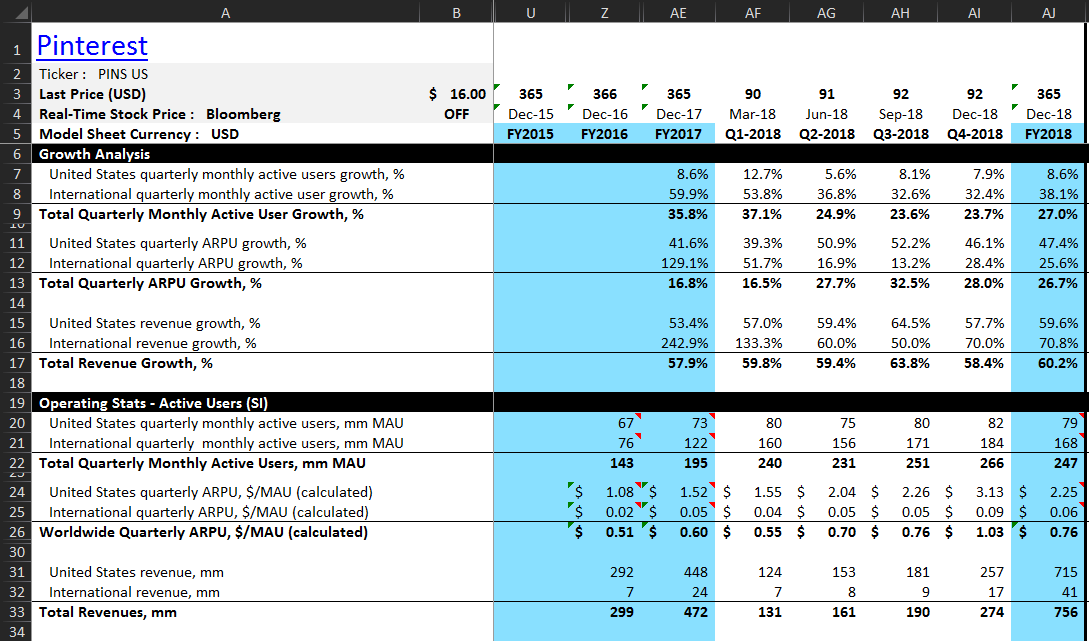Select column A header

(225, 13)
